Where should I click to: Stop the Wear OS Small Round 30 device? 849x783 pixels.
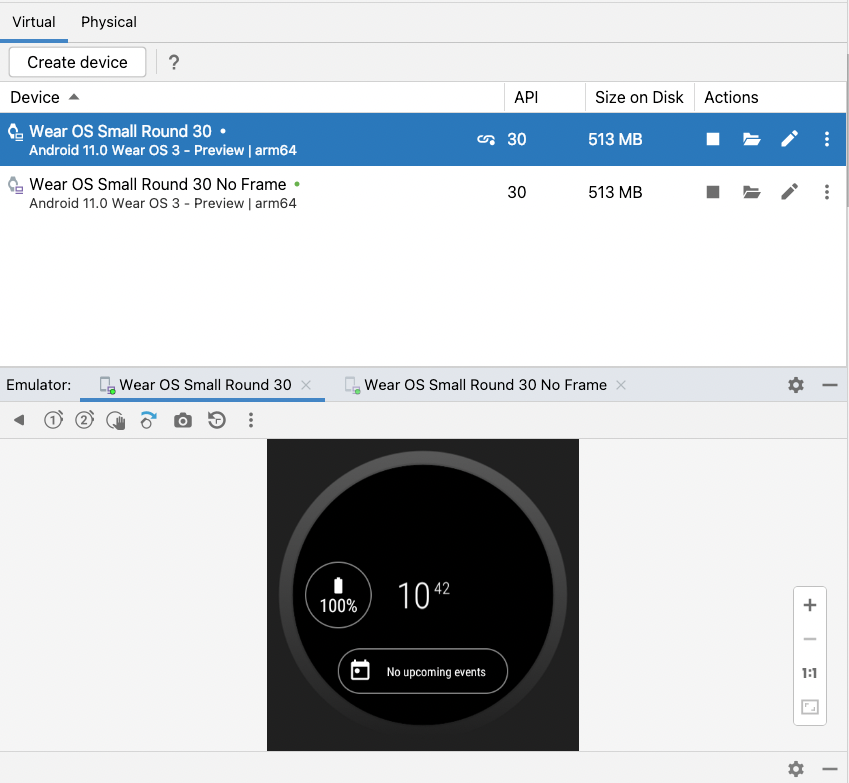[x=713, y=140]
